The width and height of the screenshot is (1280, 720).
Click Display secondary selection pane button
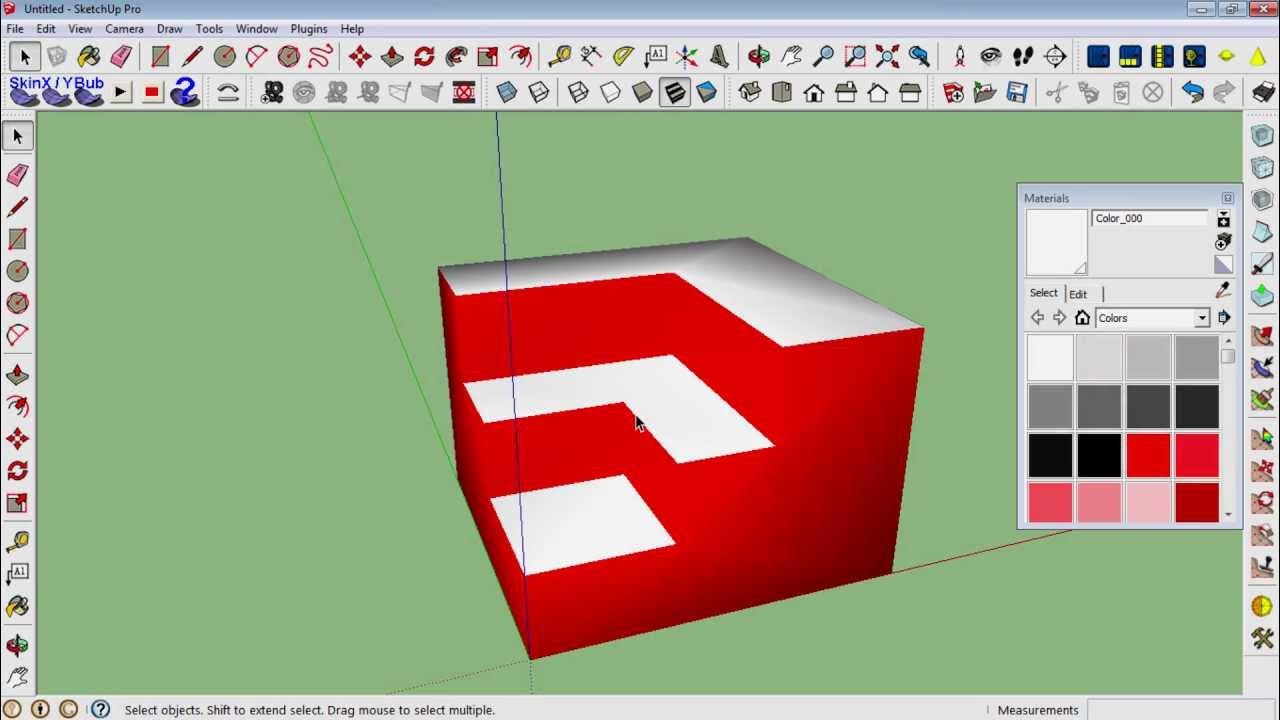coord(1223,219)
